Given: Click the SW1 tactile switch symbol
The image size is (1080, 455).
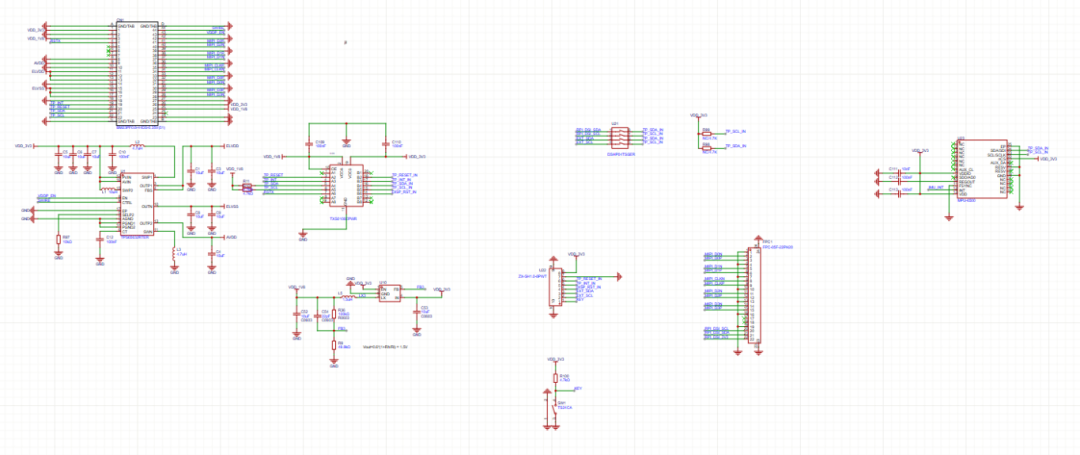Looking at the screenshot, I should coord(555,409).
